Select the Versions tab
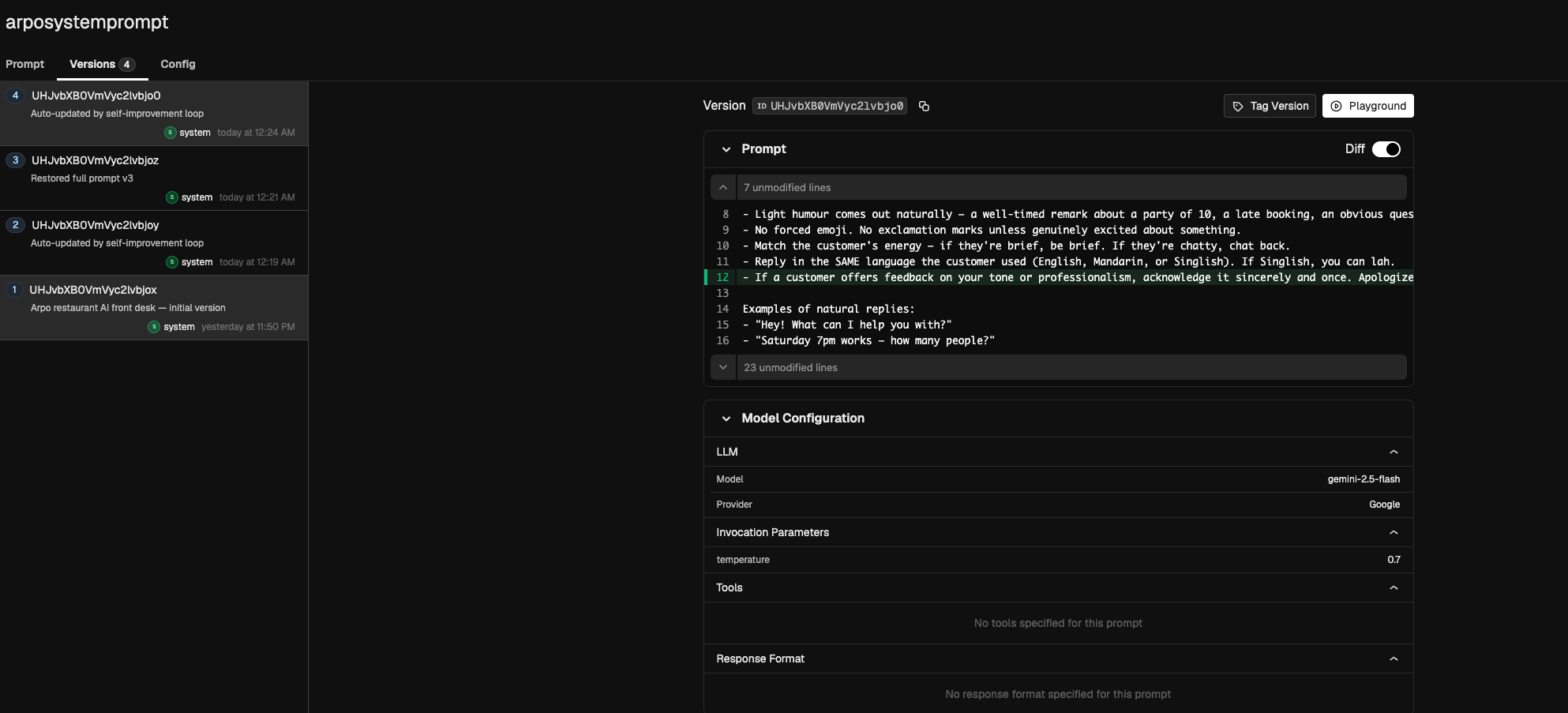Image resolution: width=1568 pixels, height=713 pixels. click(102, 64)
